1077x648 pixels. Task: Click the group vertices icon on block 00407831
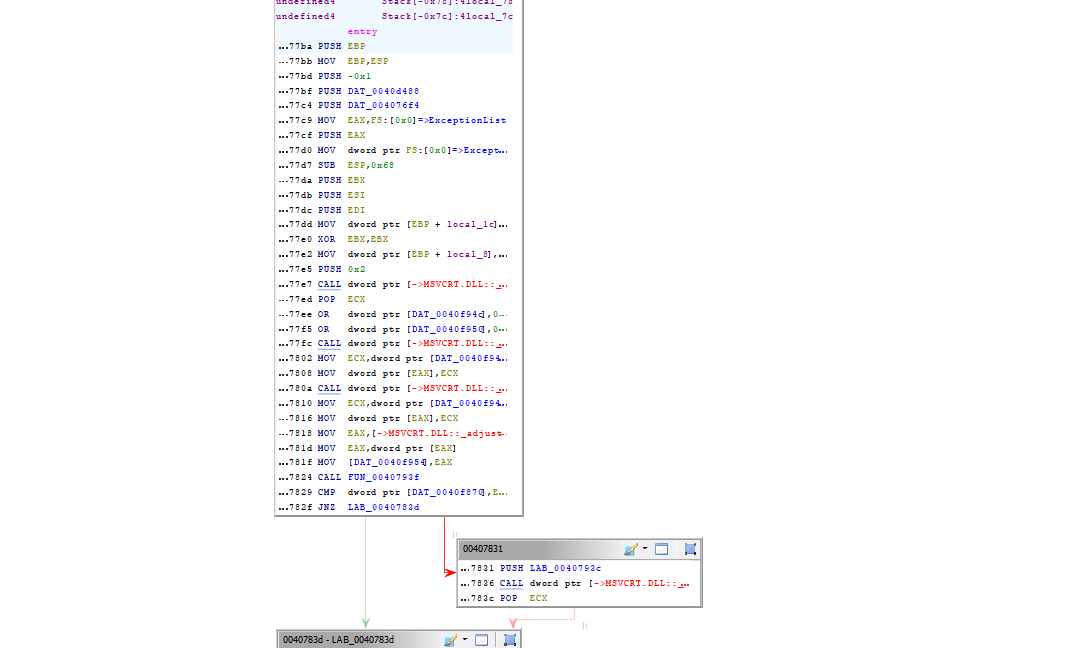tap(690, 549)
